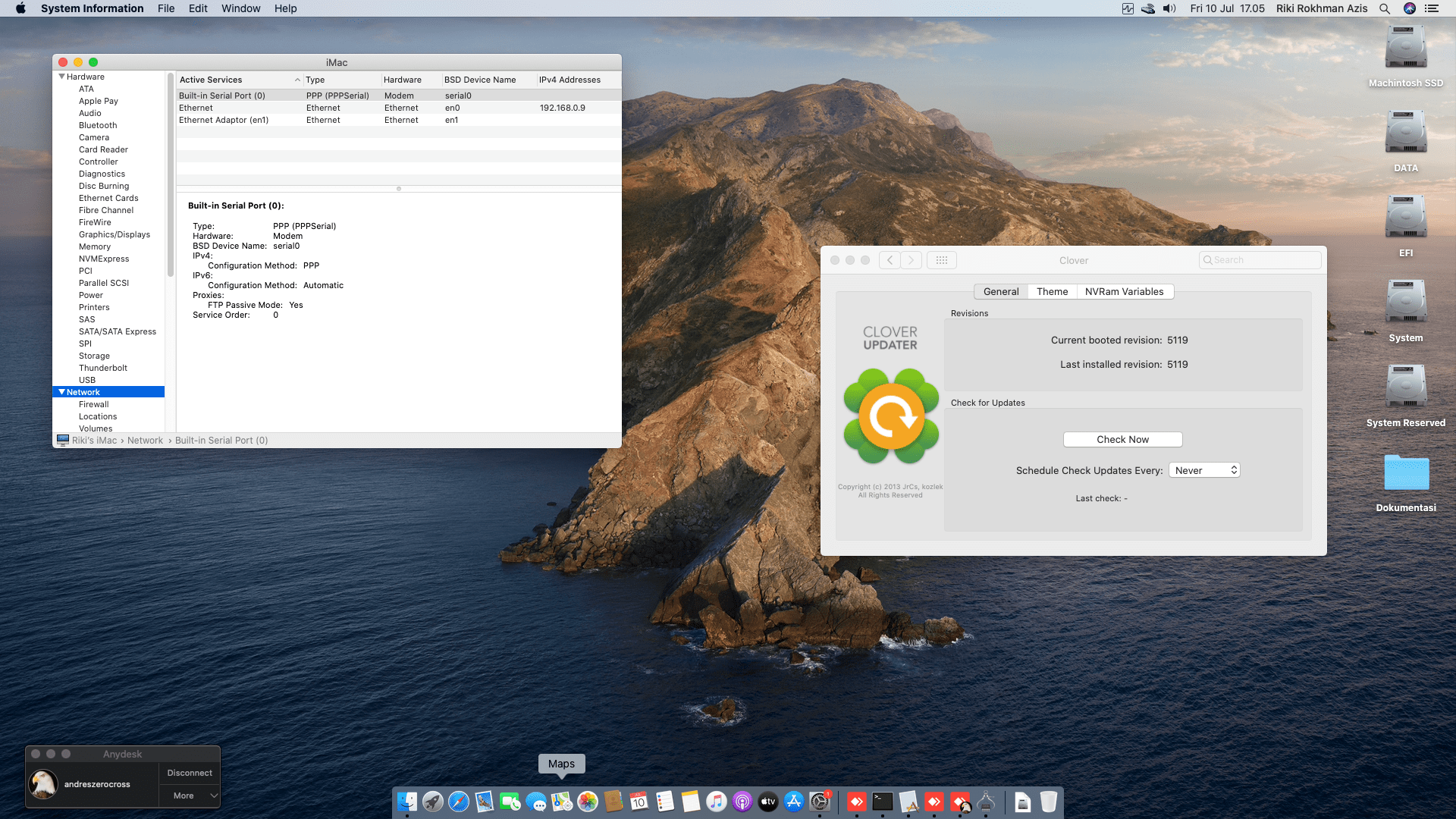Viewport: 1456px width, 819px height.
Task: Open the EFI drive on desktop
Action: click(x=1405, y=218)
